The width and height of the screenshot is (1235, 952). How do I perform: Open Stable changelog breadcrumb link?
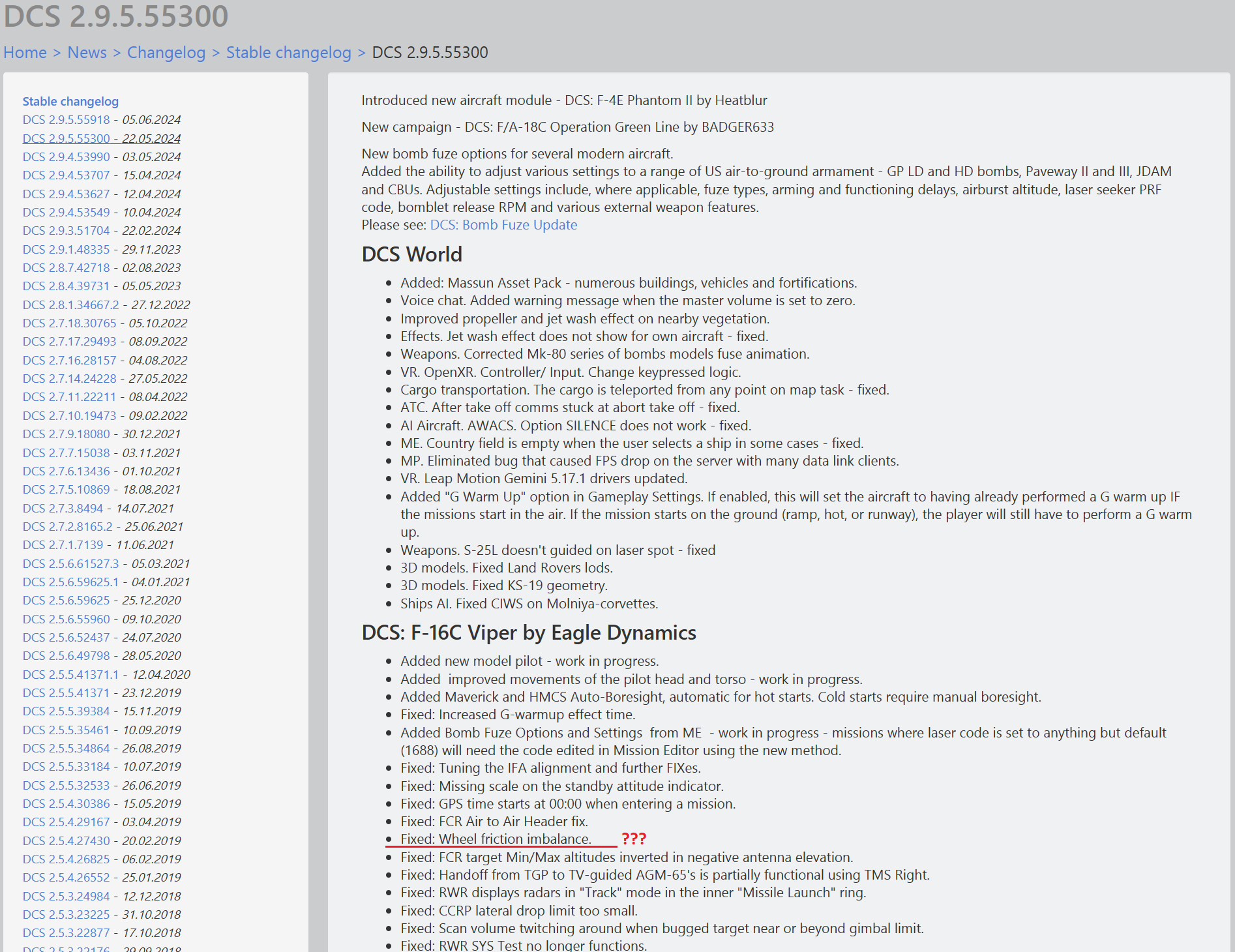pos(288,52)
